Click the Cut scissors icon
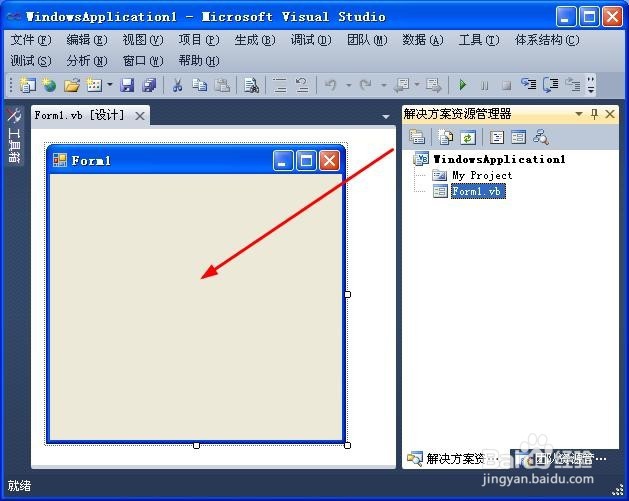The image size is (629, 501). click(x=177, y=85)
